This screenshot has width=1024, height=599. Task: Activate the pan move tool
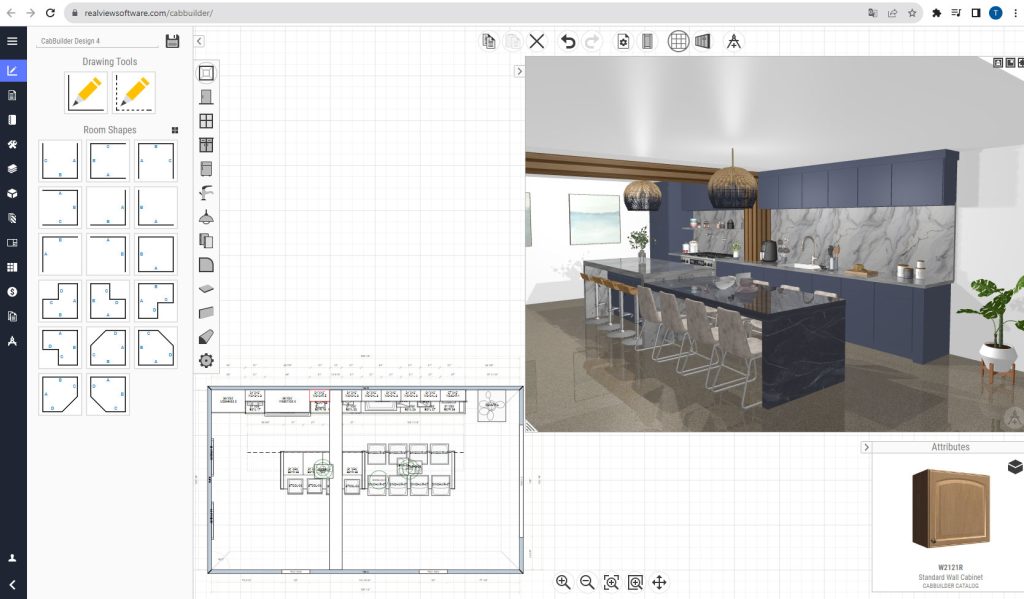pos(659,582)
